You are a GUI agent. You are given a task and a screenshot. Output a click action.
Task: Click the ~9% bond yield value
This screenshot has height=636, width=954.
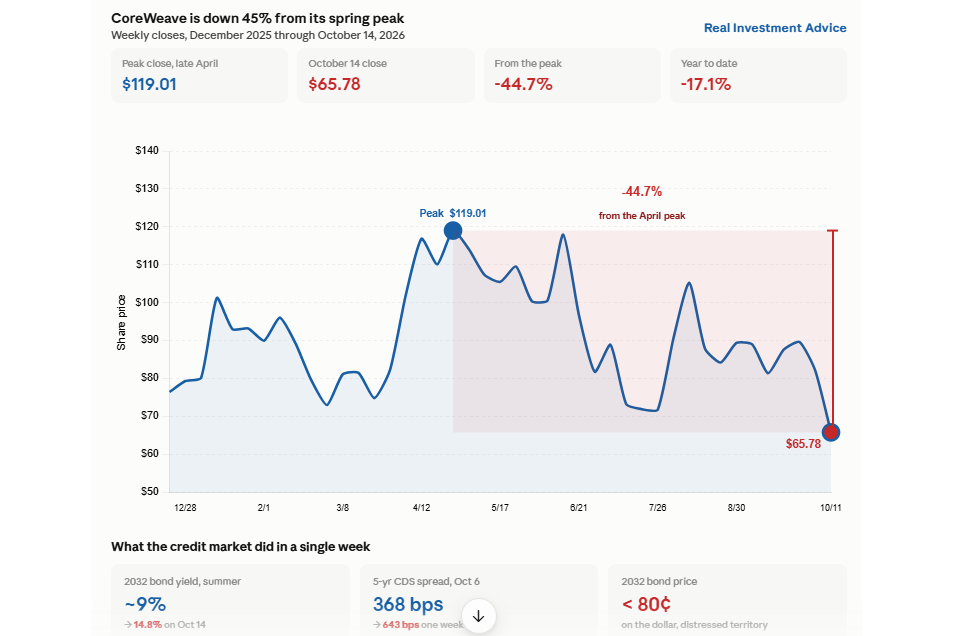(145, 604)
